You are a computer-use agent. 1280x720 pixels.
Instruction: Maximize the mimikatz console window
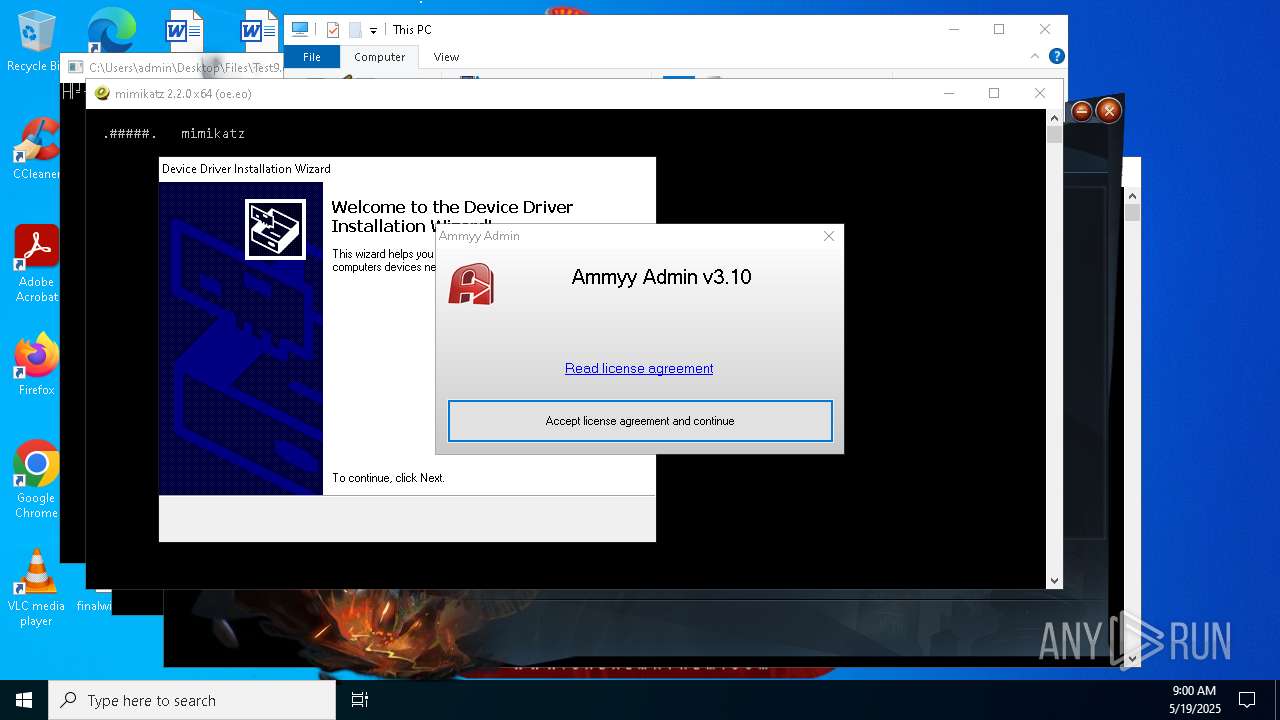click(x=994, y=93)
